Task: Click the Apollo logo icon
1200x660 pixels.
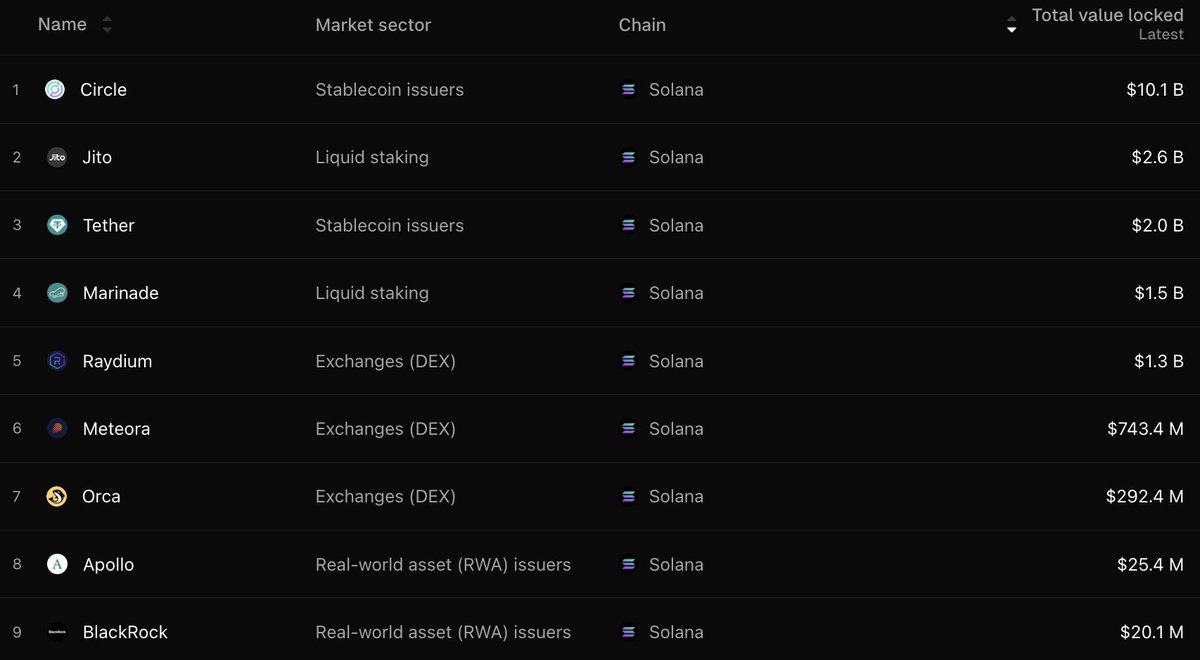Action: click(56, 565)
